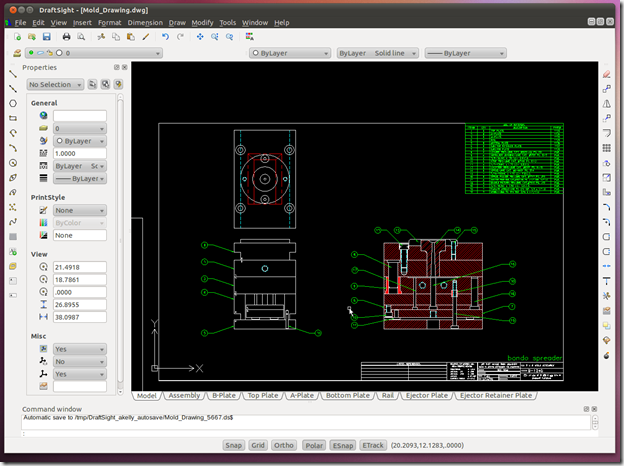Click the Trim T-shaped icon

[x=606, y=281]
